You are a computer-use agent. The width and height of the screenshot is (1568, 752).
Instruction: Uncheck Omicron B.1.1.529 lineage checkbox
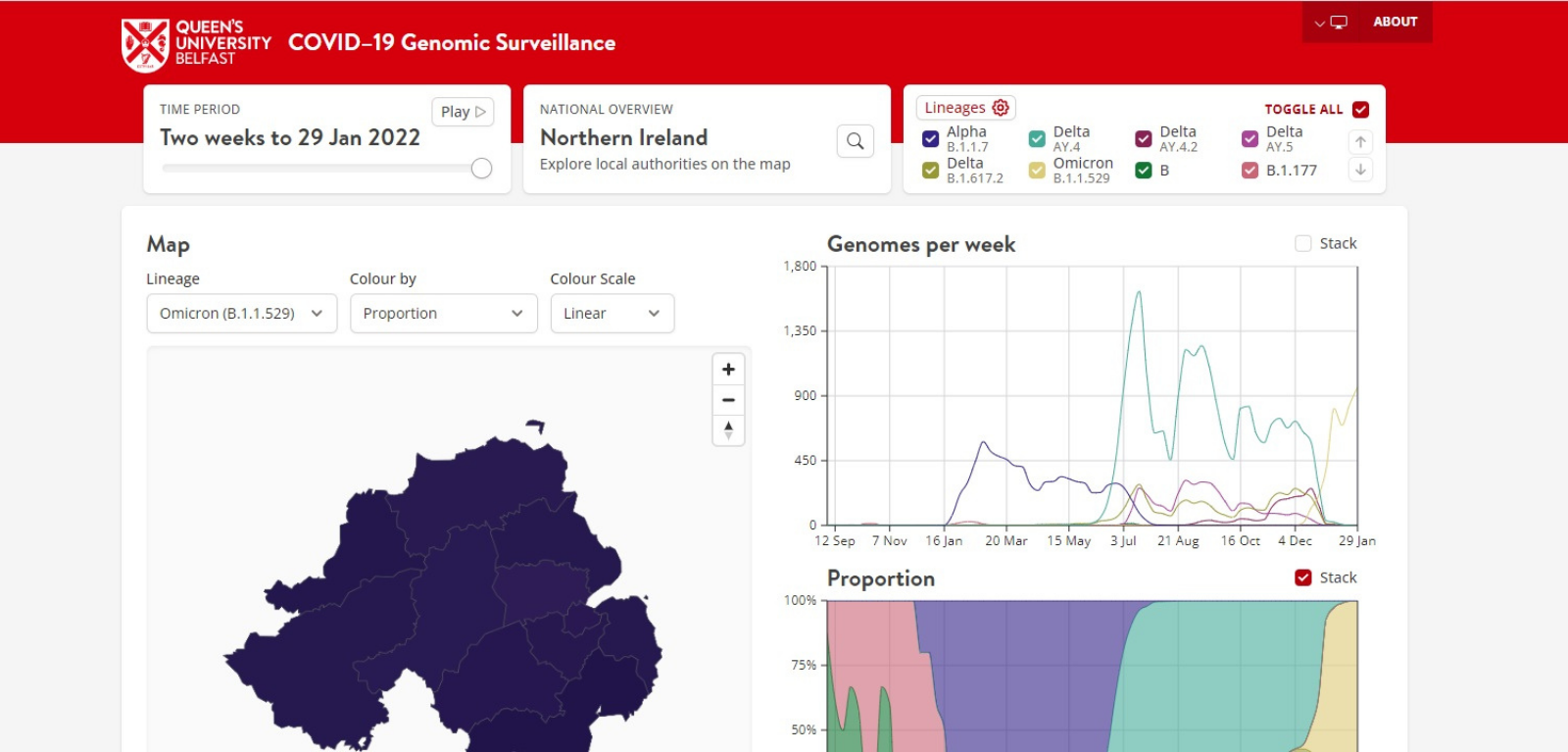(1037, 171)
